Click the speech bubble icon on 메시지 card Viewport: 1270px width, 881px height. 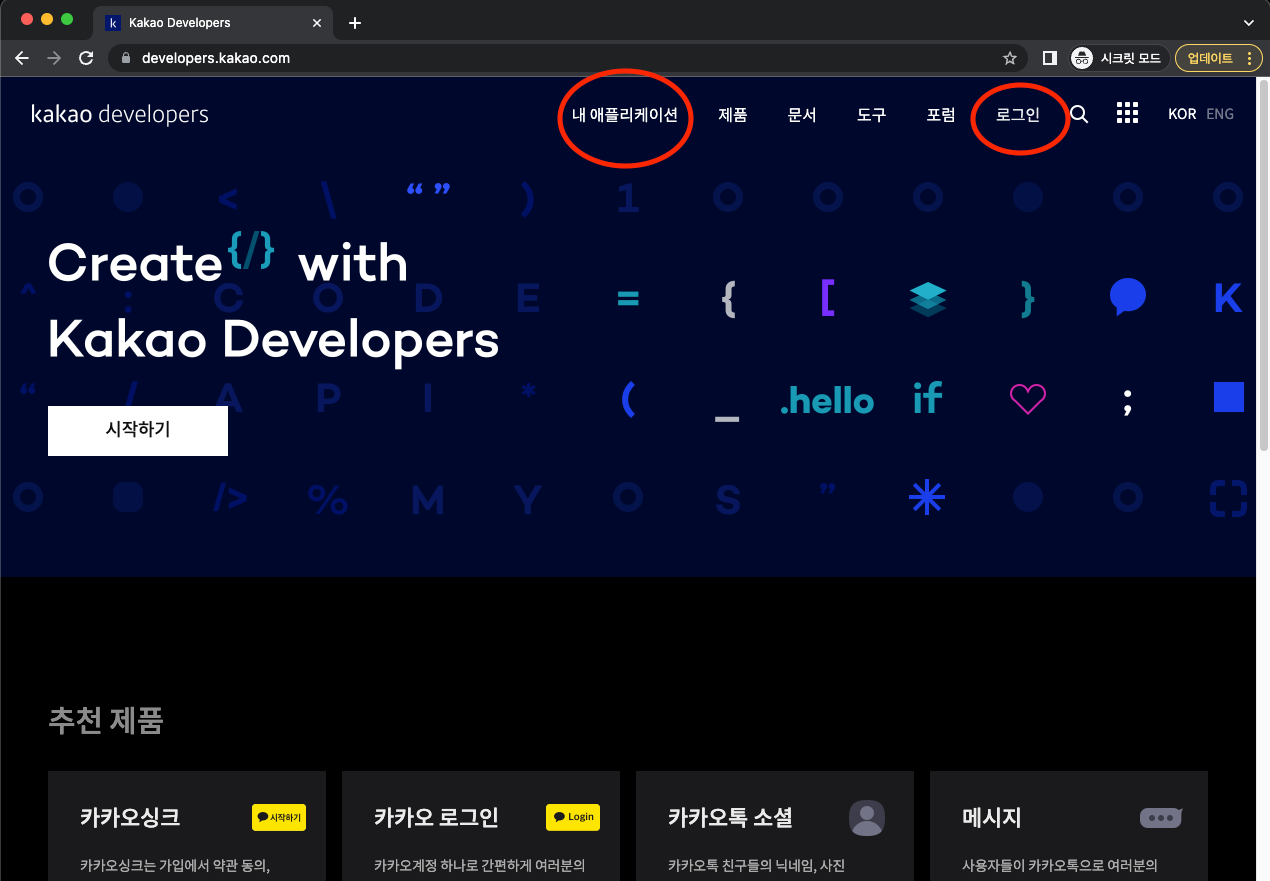(1161, 817)
